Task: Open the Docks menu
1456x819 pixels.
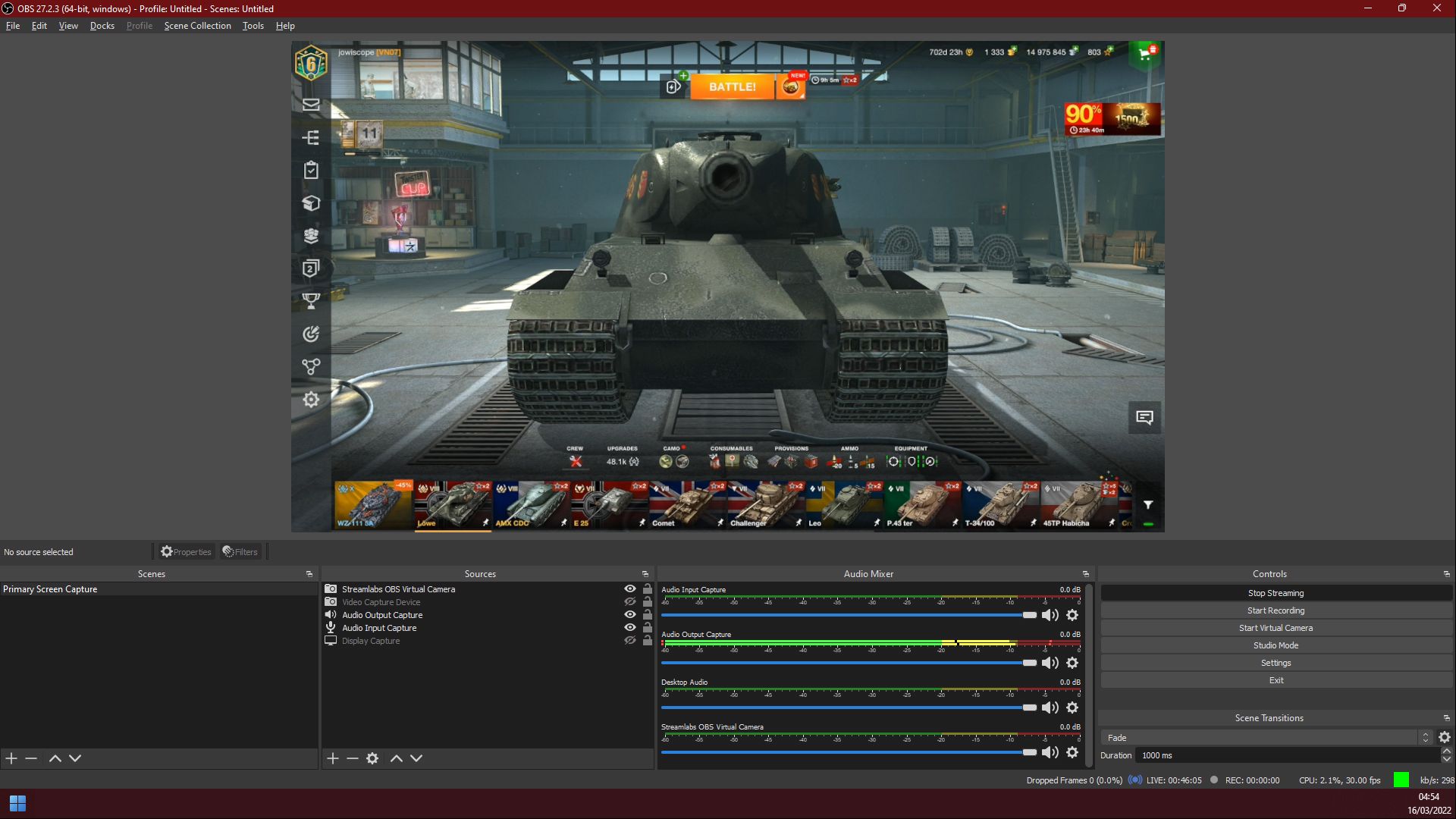Action: coord(102,26)
